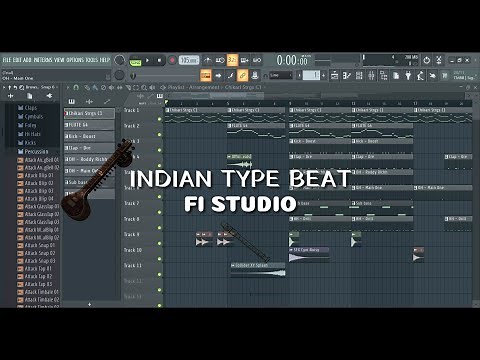The height and width of the screenshot is (360, 480).
Task: Click the browser file page icon
Action: coord(30,96)
